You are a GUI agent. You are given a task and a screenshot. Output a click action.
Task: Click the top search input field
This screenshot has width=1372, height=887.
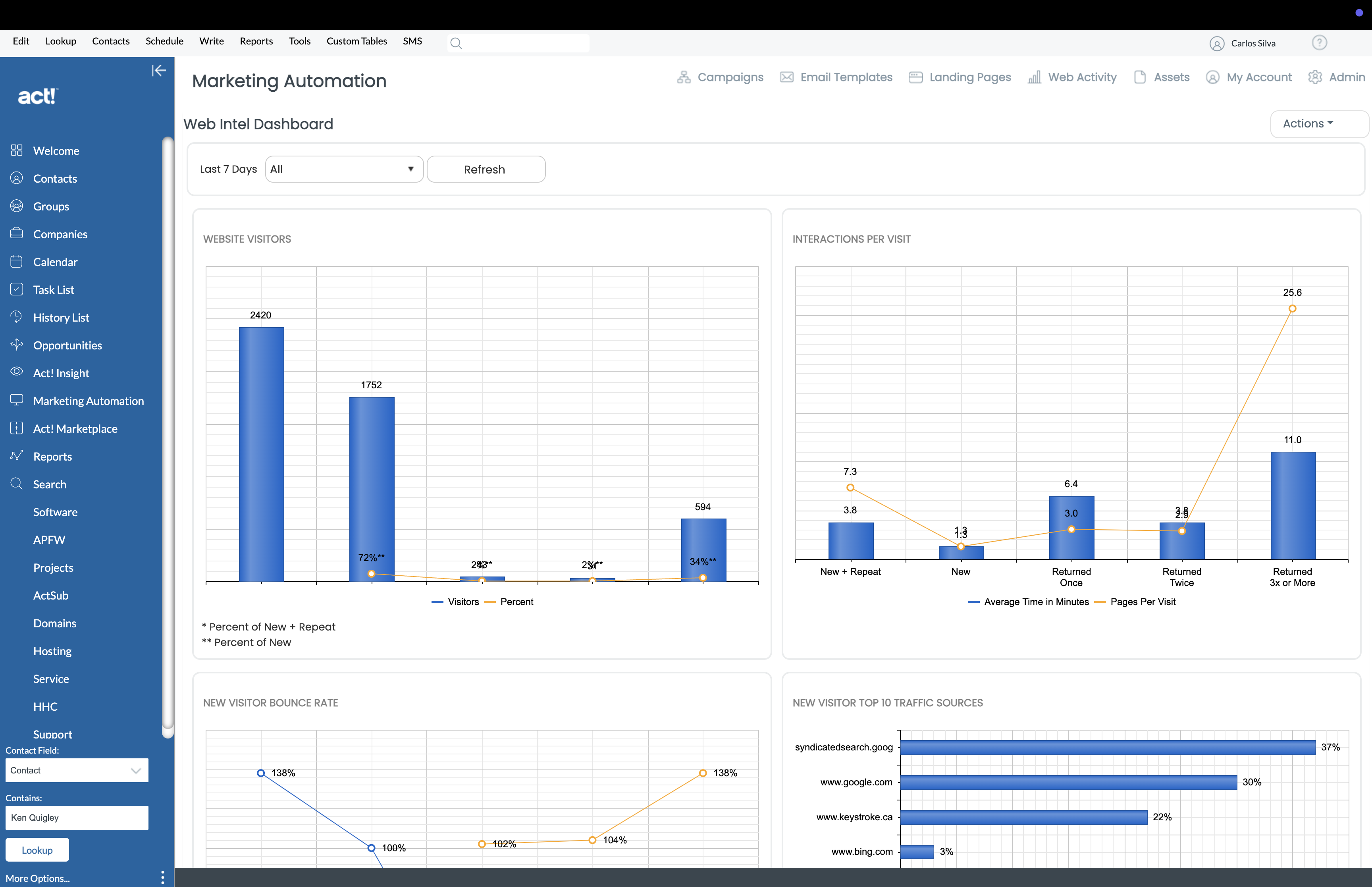point(518,43)
